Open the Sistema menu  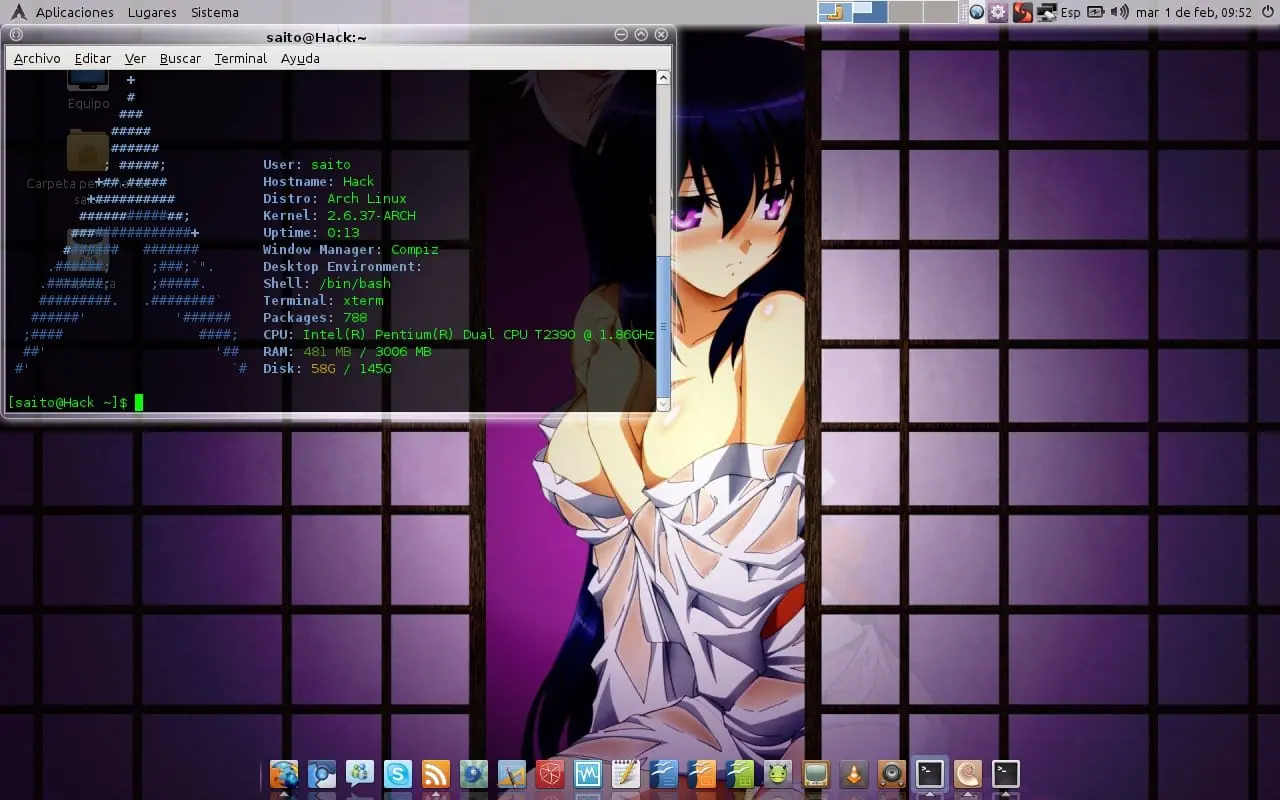[215, 12]
